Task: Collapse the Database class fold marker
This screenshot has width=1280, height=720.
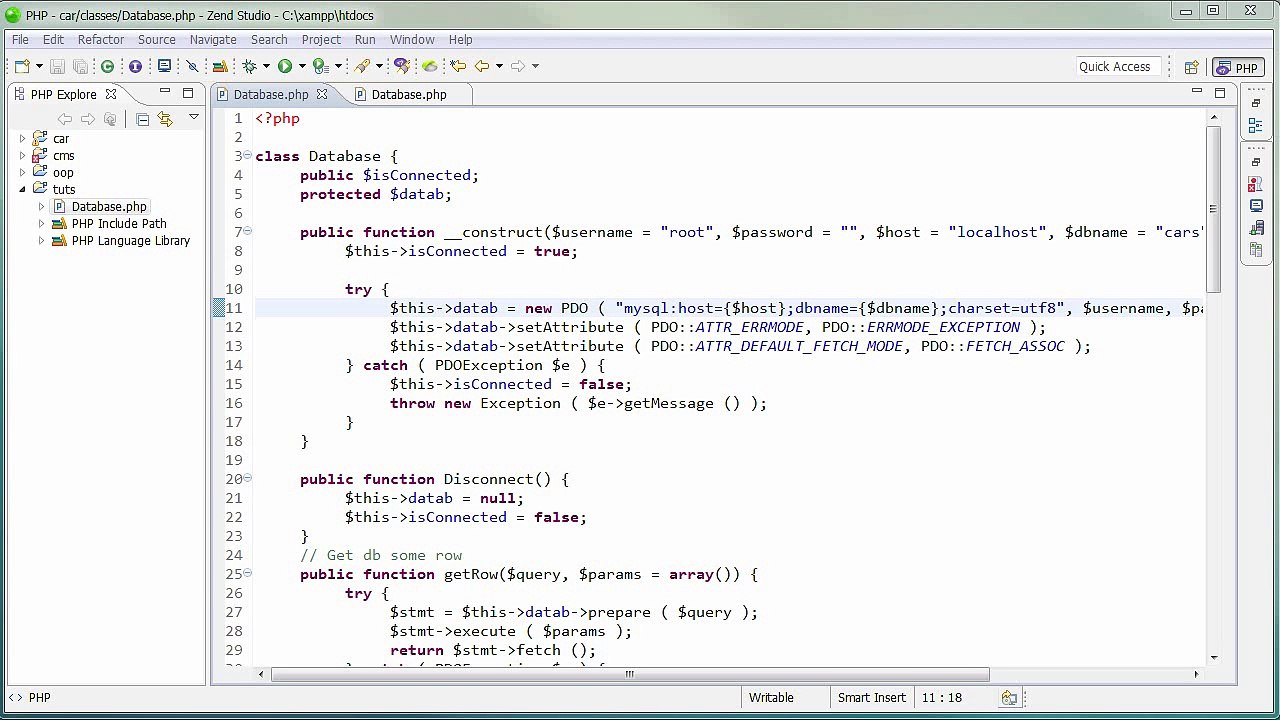Action: click(x=247, y=156)
